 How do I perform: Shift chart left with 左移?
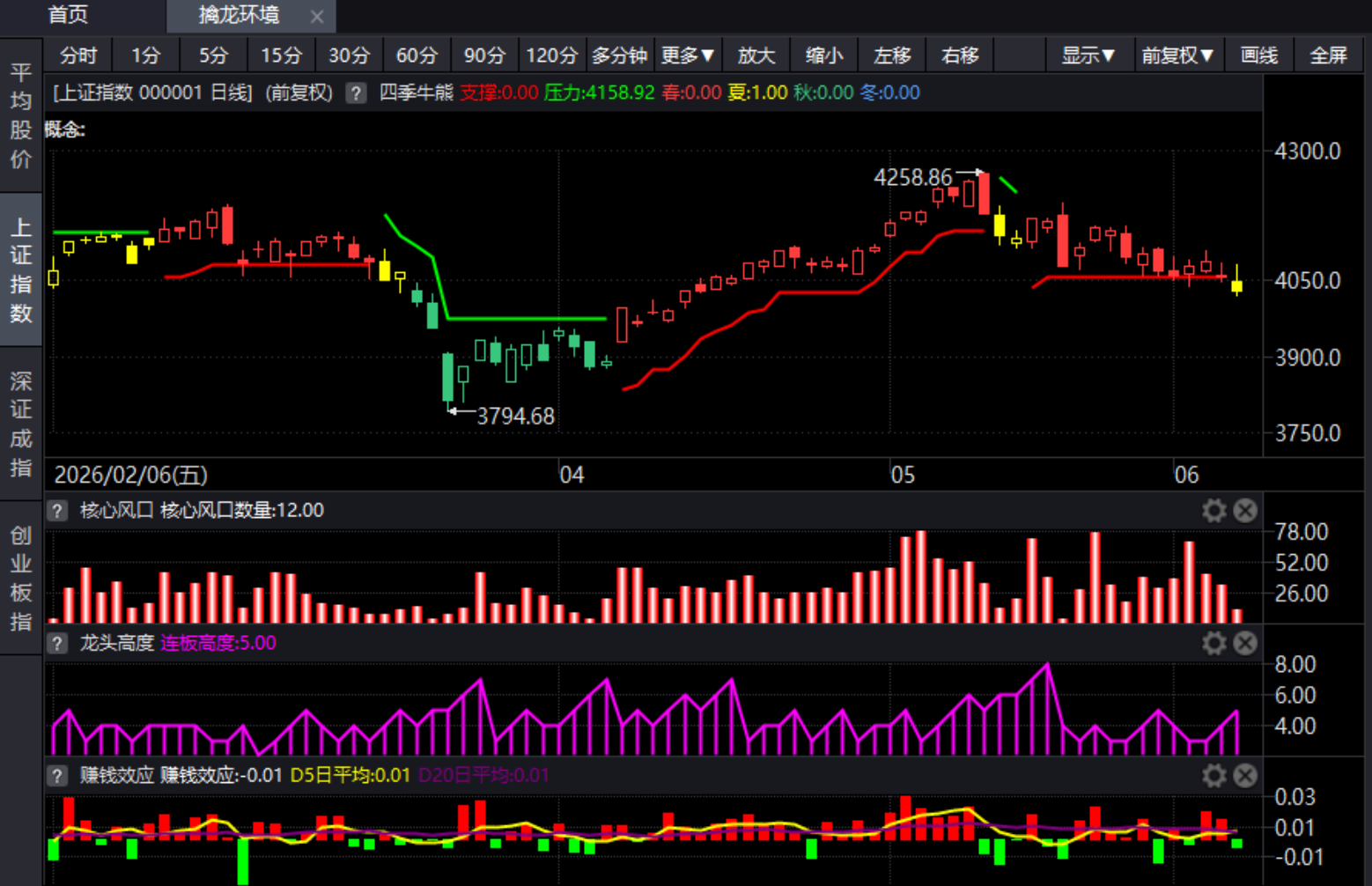(x=892, y=55)
